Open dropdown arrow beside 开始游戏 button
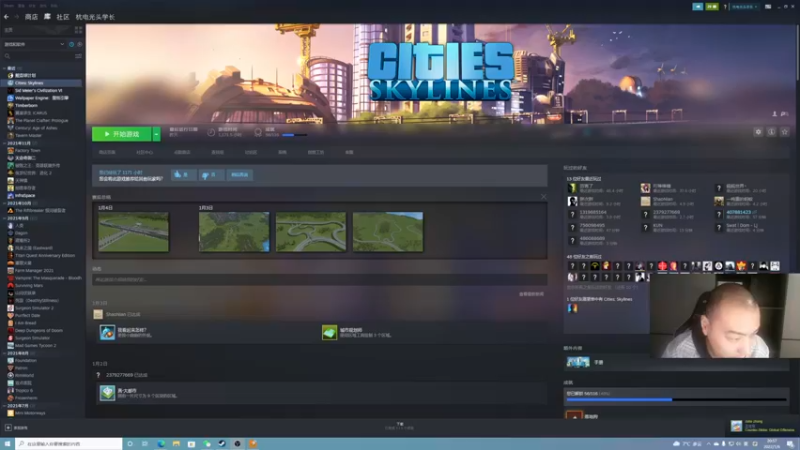This screenshot has height=450, width=800. (156, 134)
